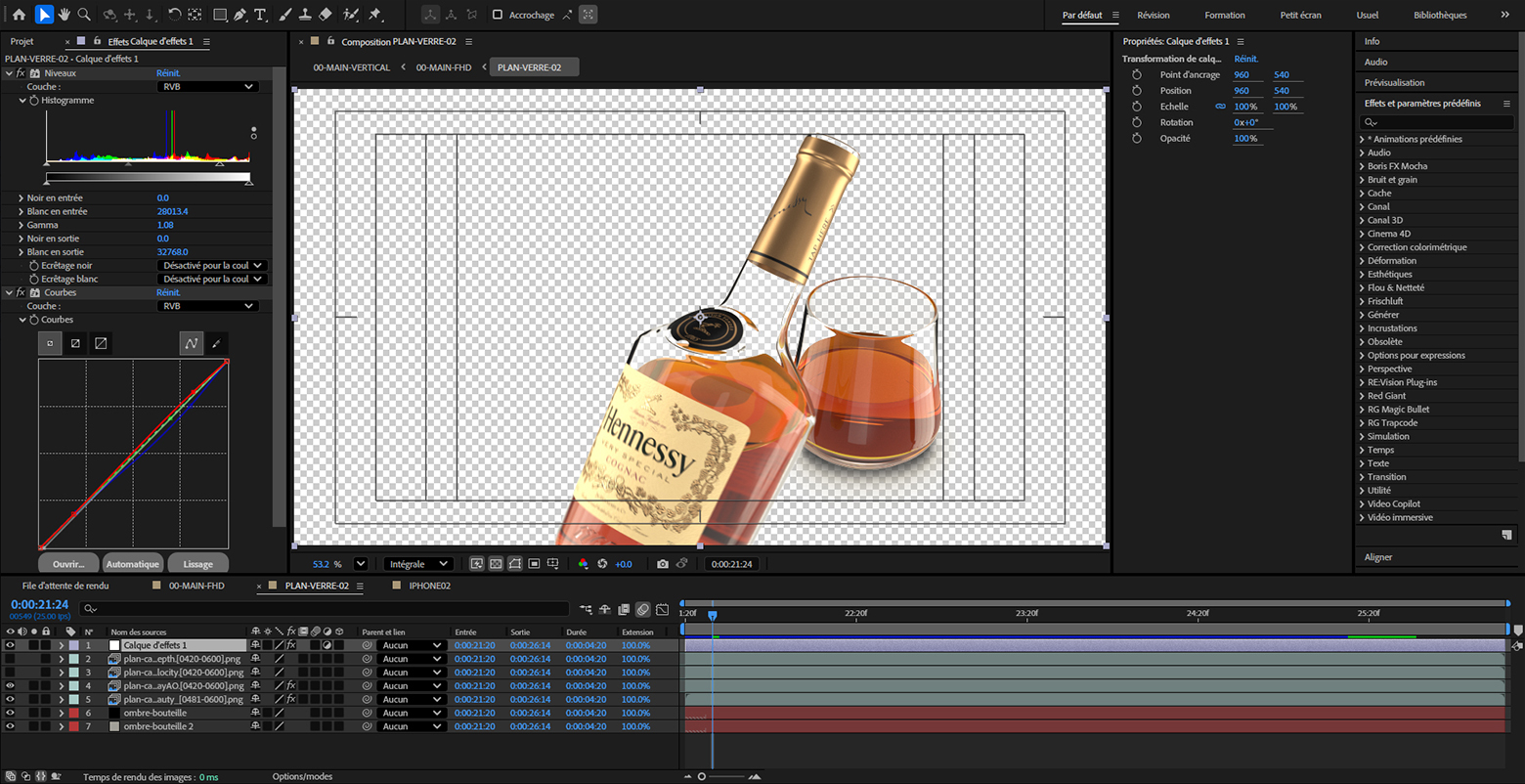Click the Automatique curves button
The image size is (1525, 784).
pyautogui.click(x=132, y=564)
